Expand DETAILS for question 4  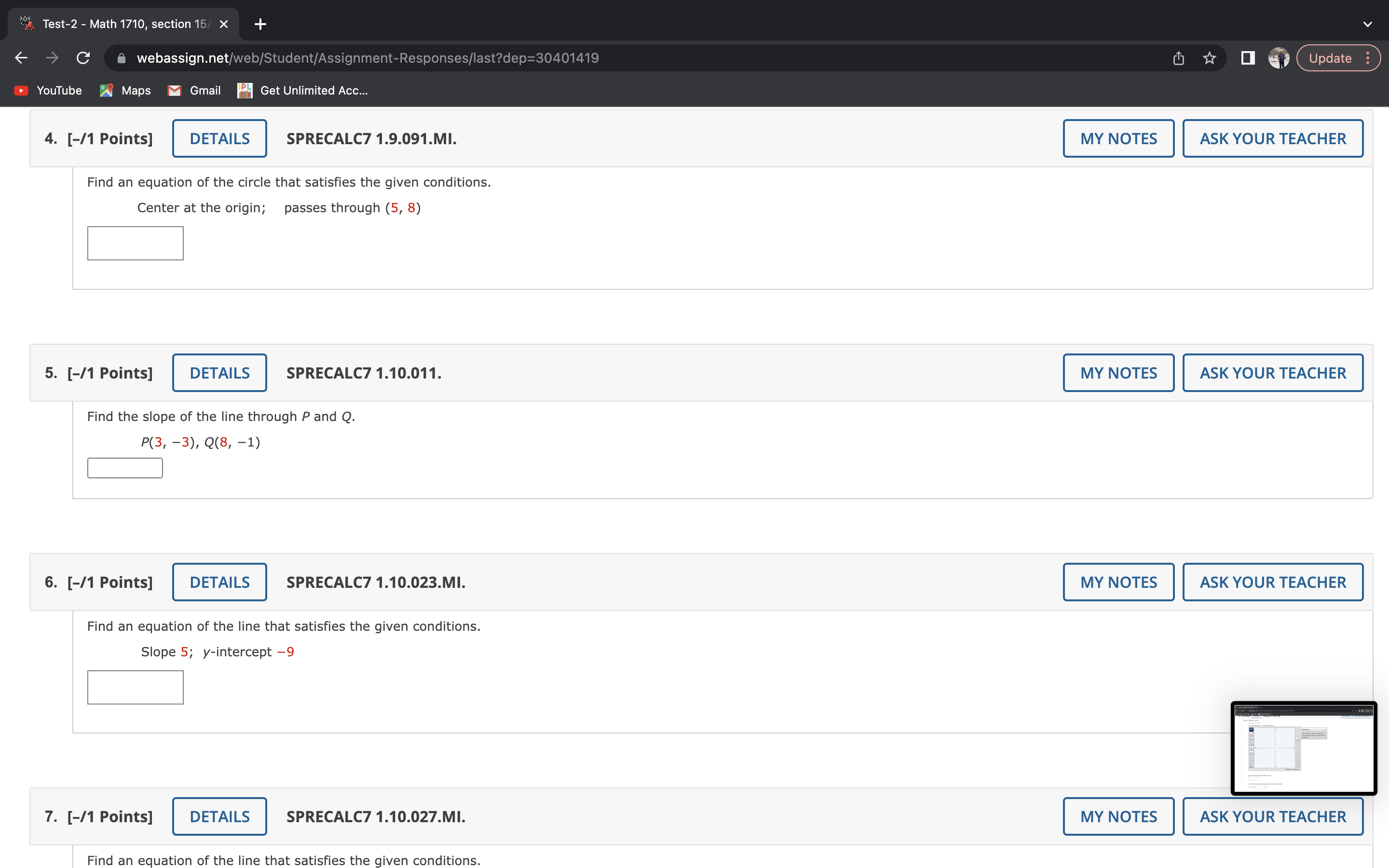[x=219, y=138]
